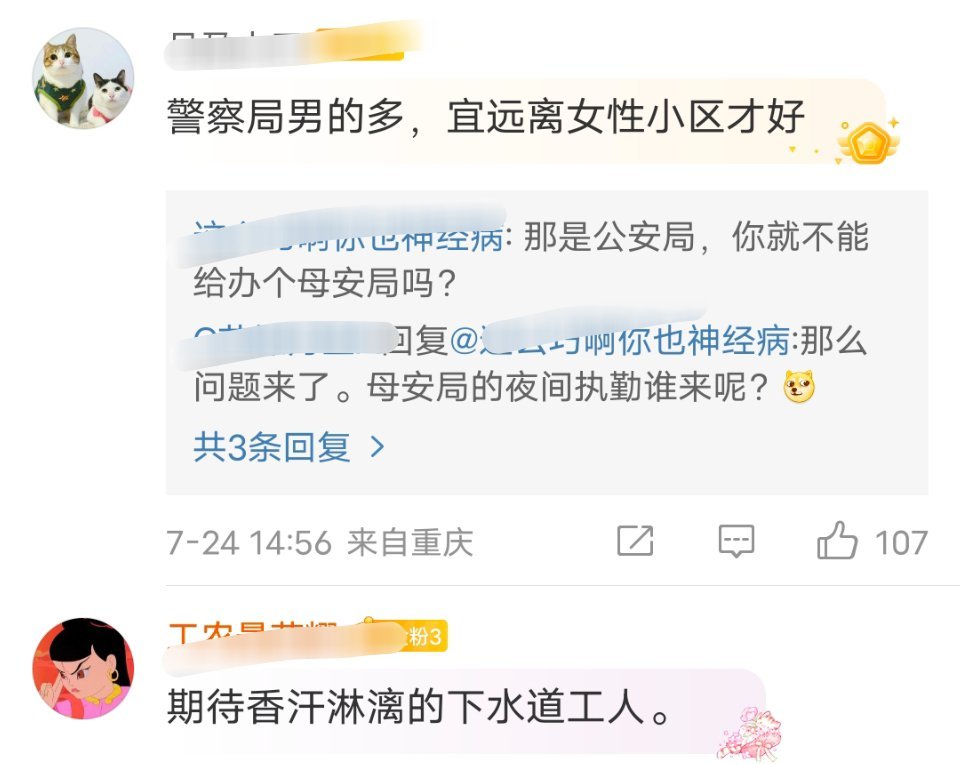Screen dimensions: 960x764
Task: Select the comment 警察局男的多，宜远离女性小区才好
Action: (x=486, y=117)
